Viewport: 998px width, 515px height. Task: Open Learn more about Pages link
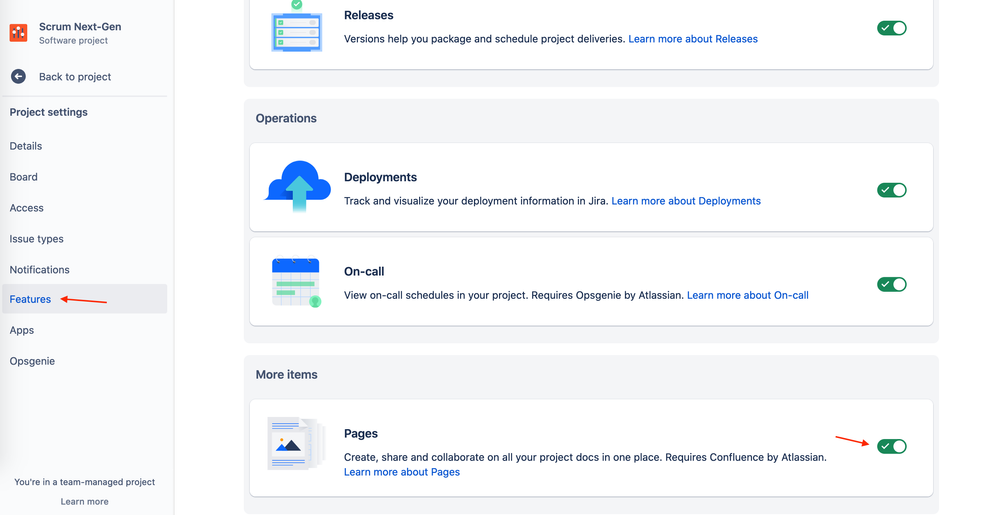point(402,472)
